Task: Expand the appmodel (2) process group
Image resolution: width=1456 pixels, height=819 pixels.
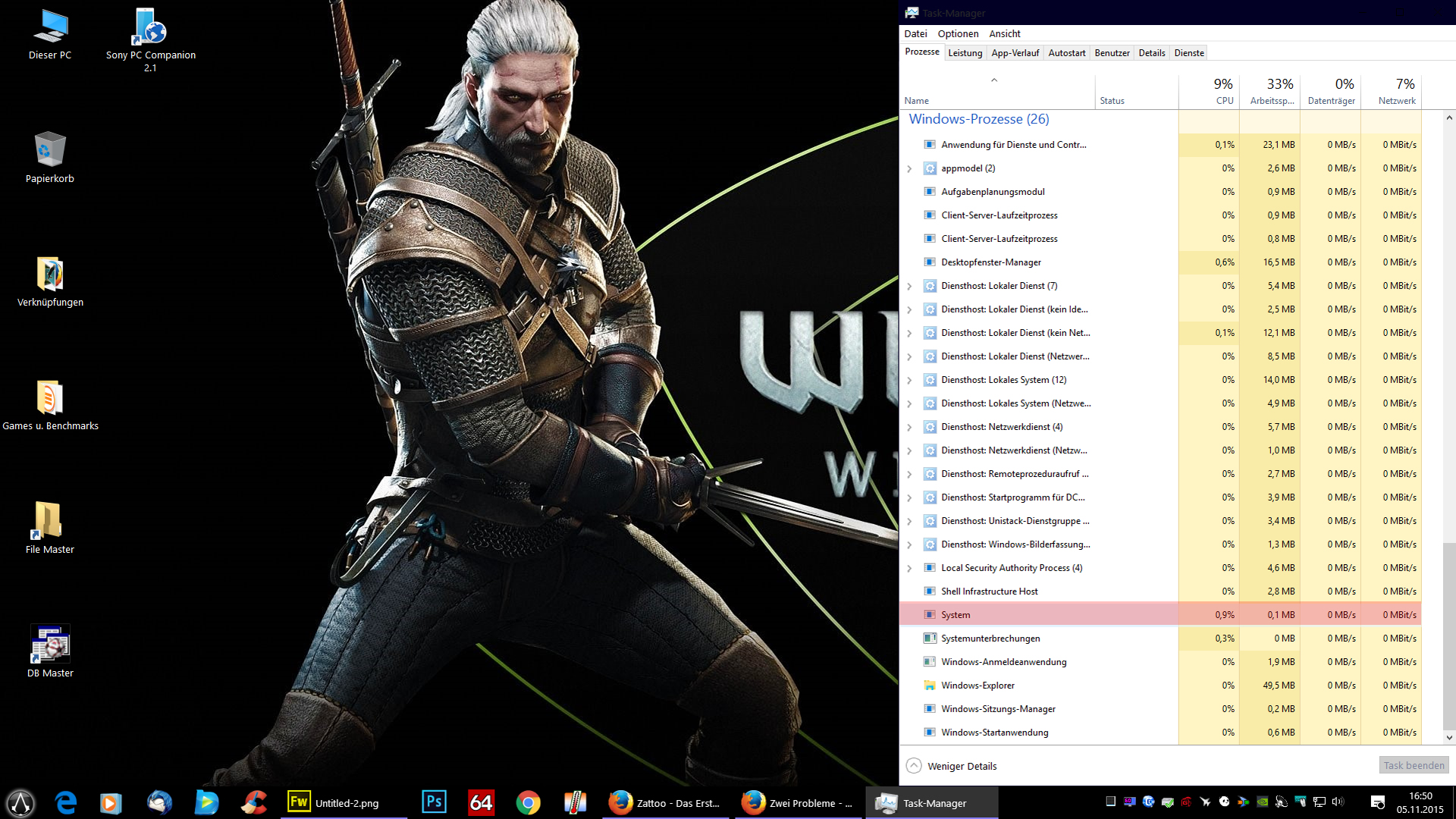Action: (909, 168)
